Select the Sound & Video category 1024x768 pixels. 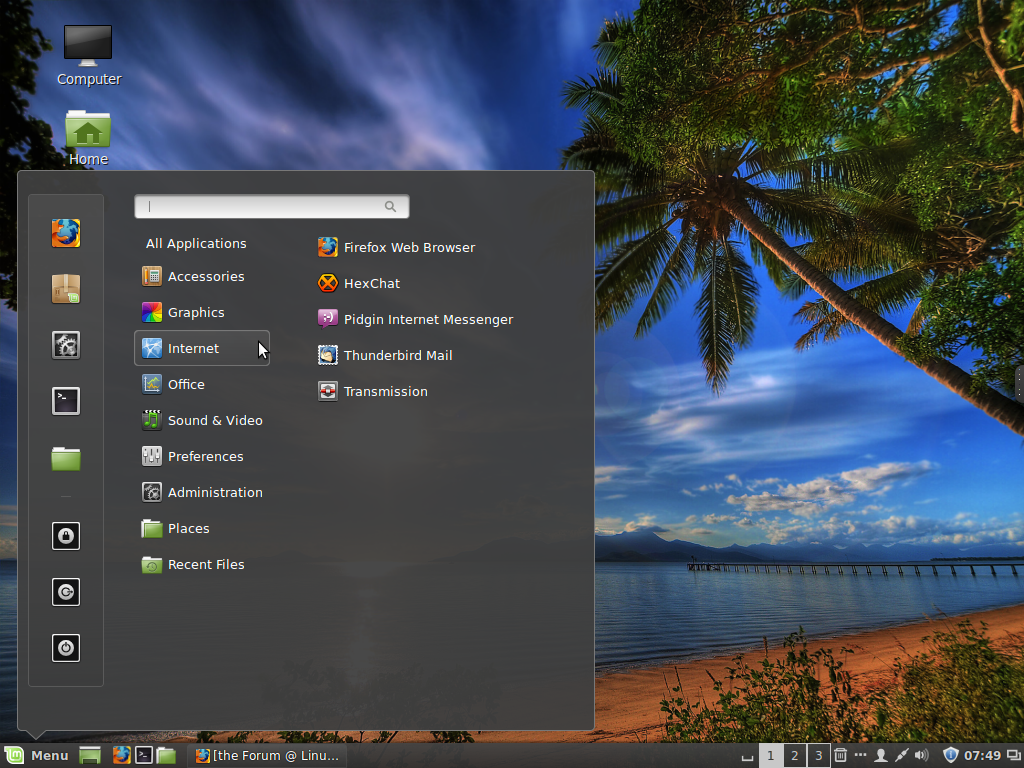(213, 420)
